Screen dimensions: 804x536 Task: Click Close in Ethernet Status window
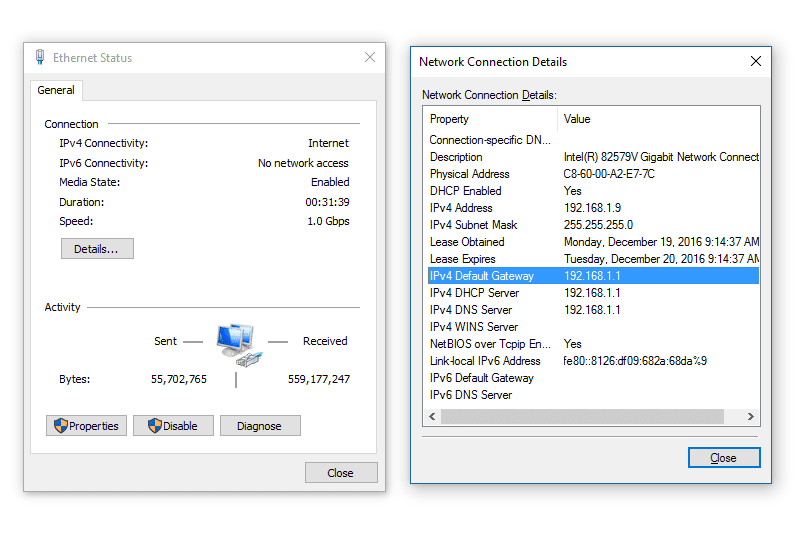341,472
